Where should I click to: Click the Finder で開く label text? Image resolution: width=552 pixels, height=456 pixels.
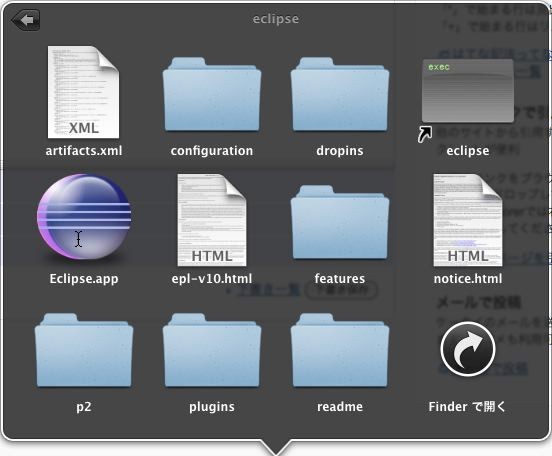467,407
